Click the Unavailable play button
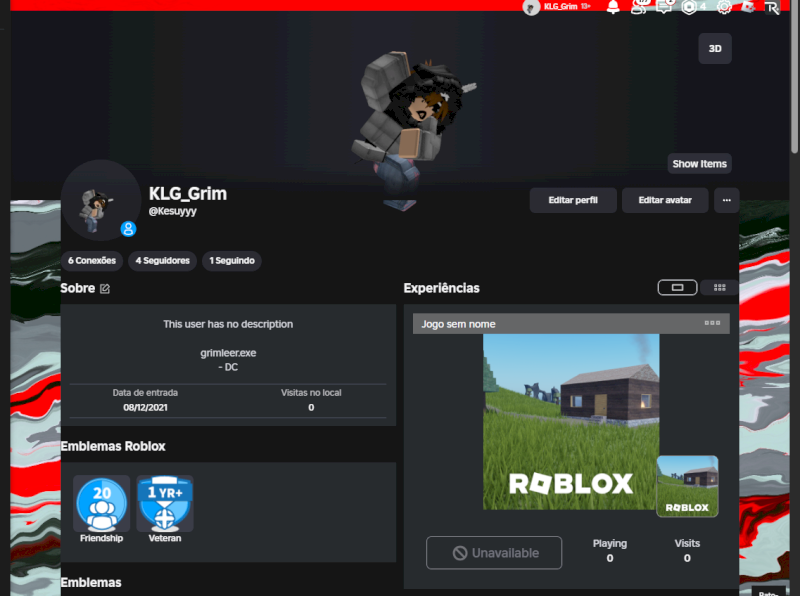800x596 pixels. coord(494,553)
